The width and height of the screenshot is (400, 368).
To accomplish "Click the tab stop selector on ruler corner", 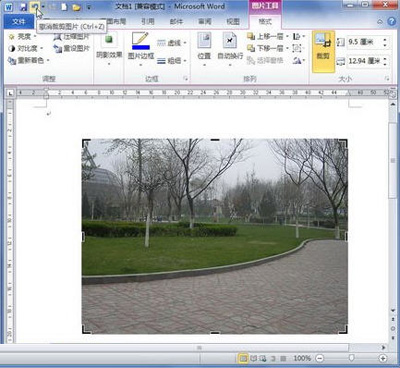I will [x=10, y=93].
